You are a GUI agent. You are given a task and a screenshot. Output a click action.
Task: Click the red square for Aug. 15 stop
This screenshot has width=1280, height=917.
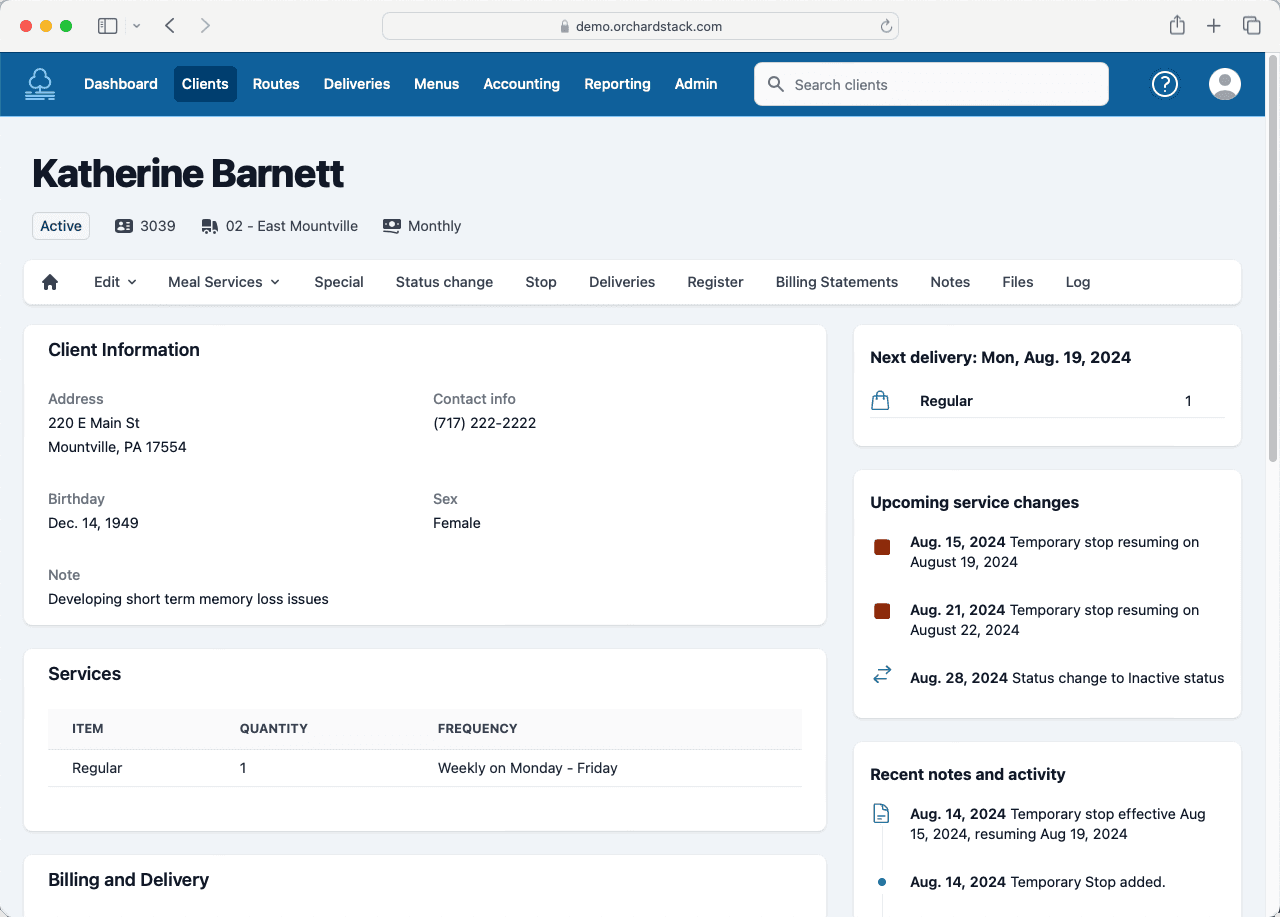(882, 547)
